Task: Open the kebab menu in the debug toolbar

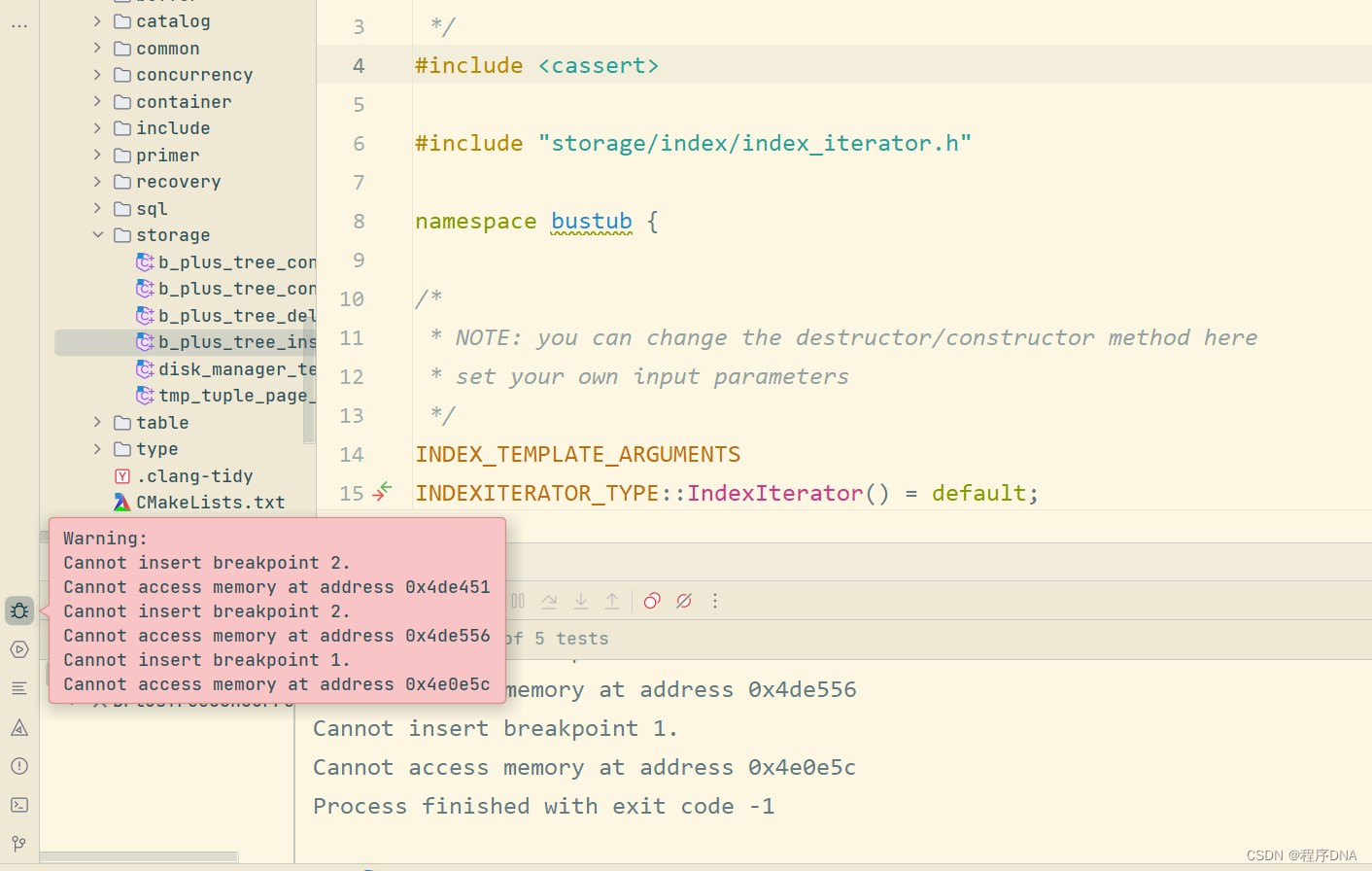Action: (715, 601)
